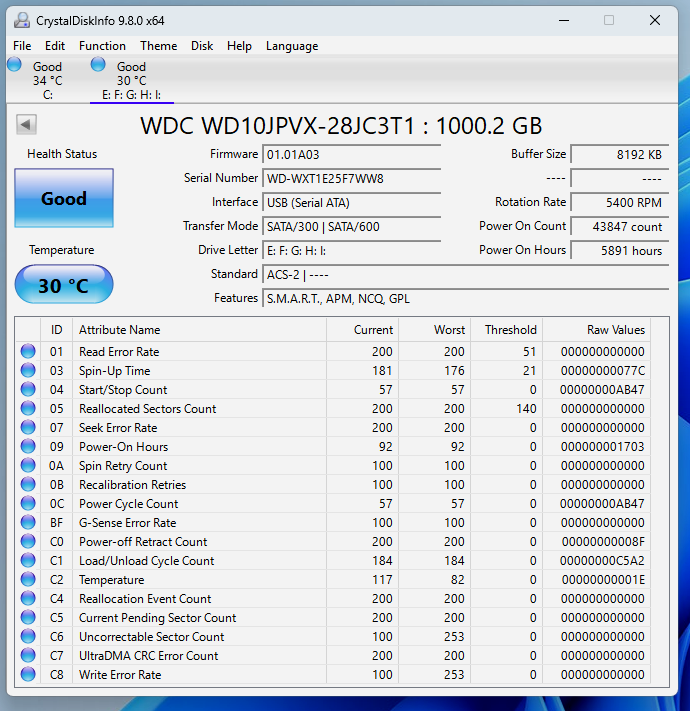Click raw value 00000000C5A2
Image resolution: width=690 pixels, height=711 pixels.
pyautogui.click(x=602, y=561)
